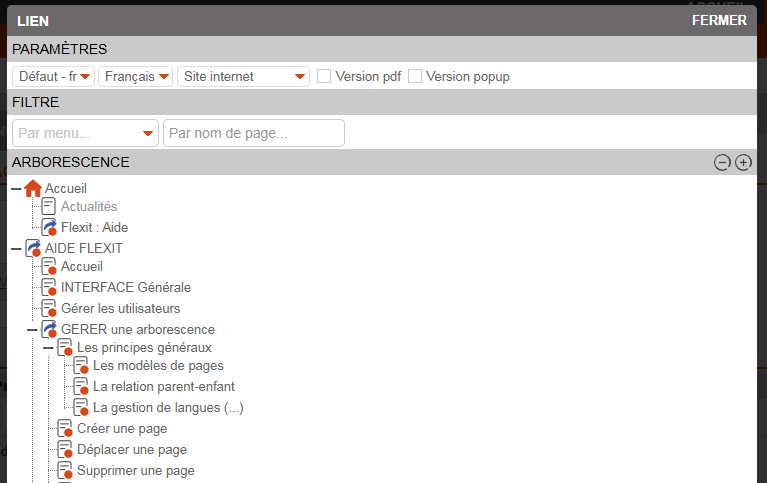Viewport: 767px width, 483px height.
Task: Open the Français language dropdown
Action: pyautogui.click(x=136, y=76)
